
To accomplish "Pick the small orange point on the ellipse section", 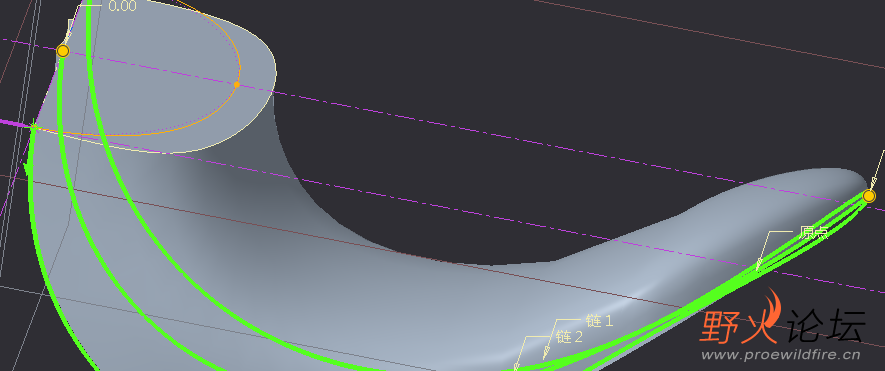I will coord(236,84).
